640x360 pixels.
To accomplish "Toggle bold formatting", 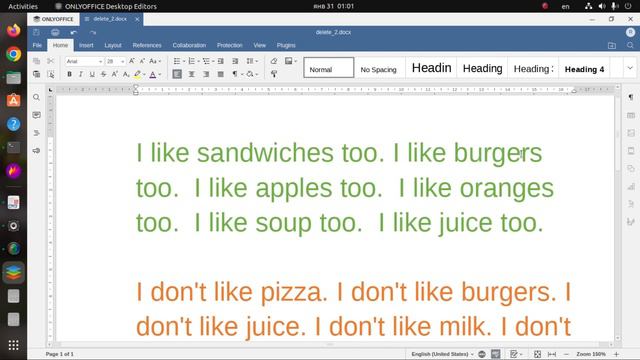I will point(69,74).
